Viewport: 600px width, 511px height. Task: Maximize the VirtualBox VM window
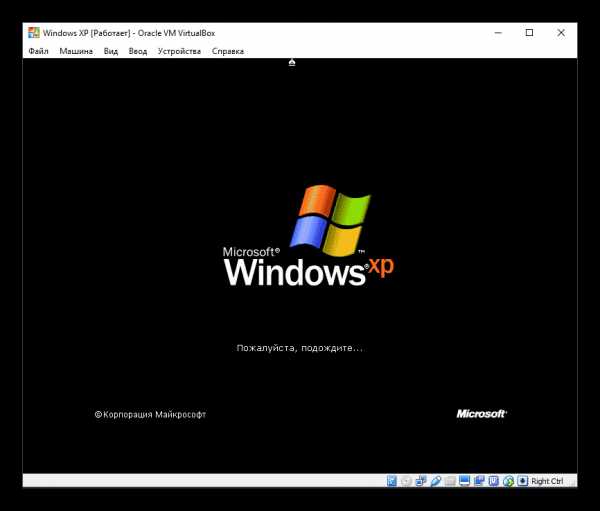[x=529, y=33]
